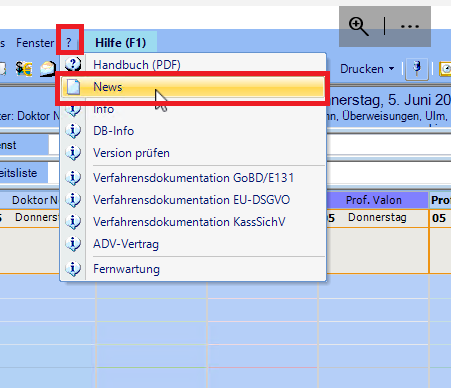Click the zoom-in magnifier icon
This screenshot has width=451, height=388.
click(x=358, y=27)
